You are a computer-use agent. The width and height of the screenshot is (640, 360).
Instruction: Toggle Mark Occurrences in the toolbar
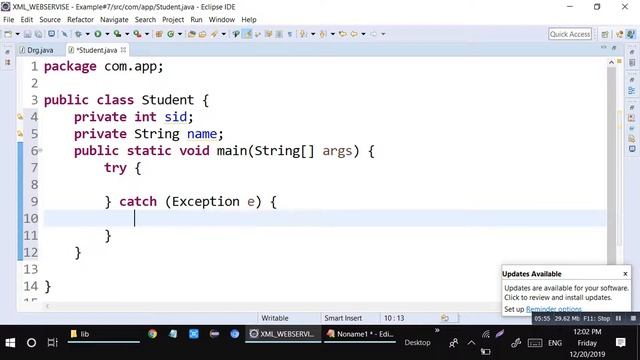coord(248,34)
